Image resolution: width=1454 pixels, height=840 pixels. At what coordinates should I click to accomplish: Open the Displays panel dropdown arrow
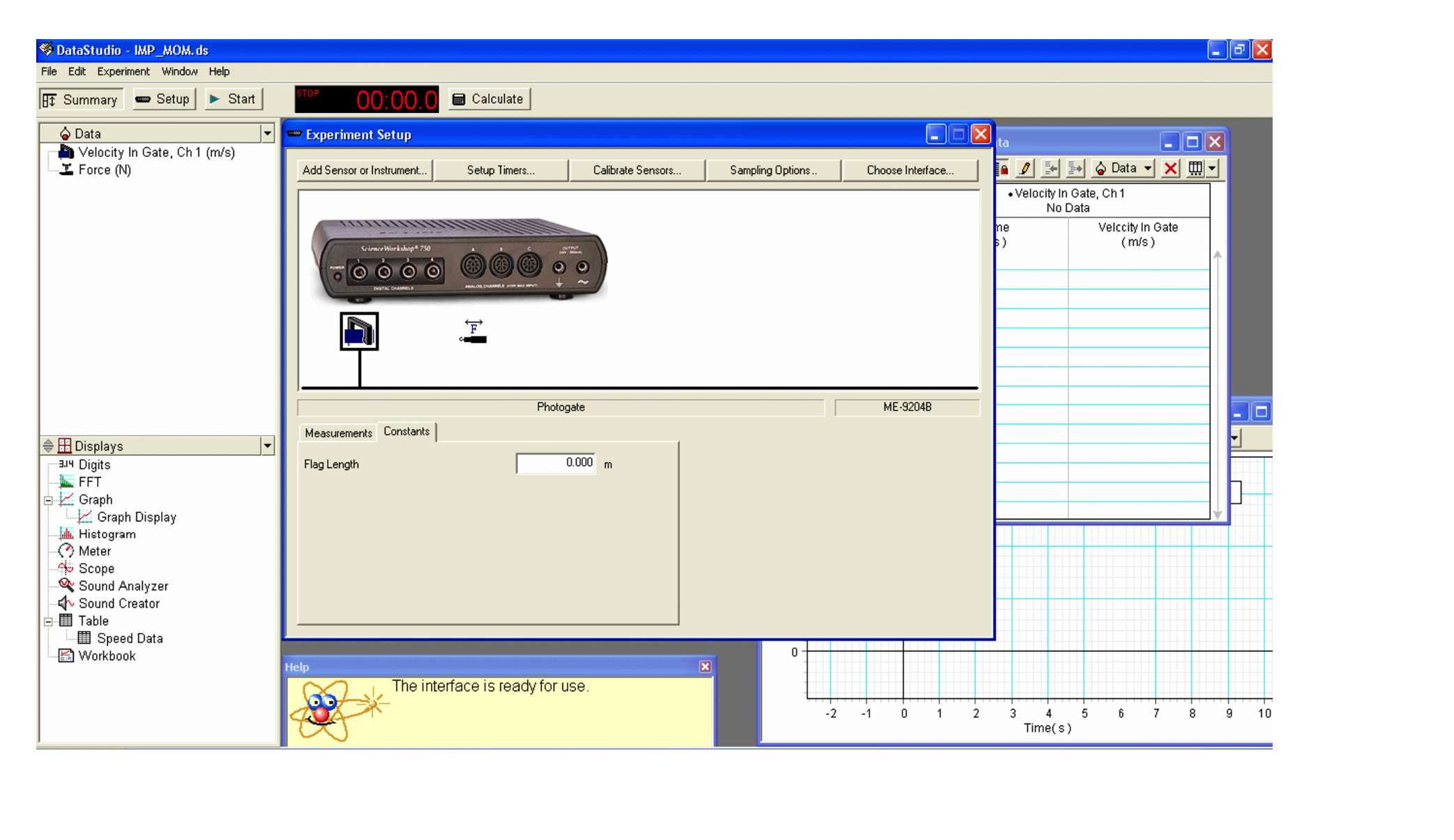pos(267,446)
